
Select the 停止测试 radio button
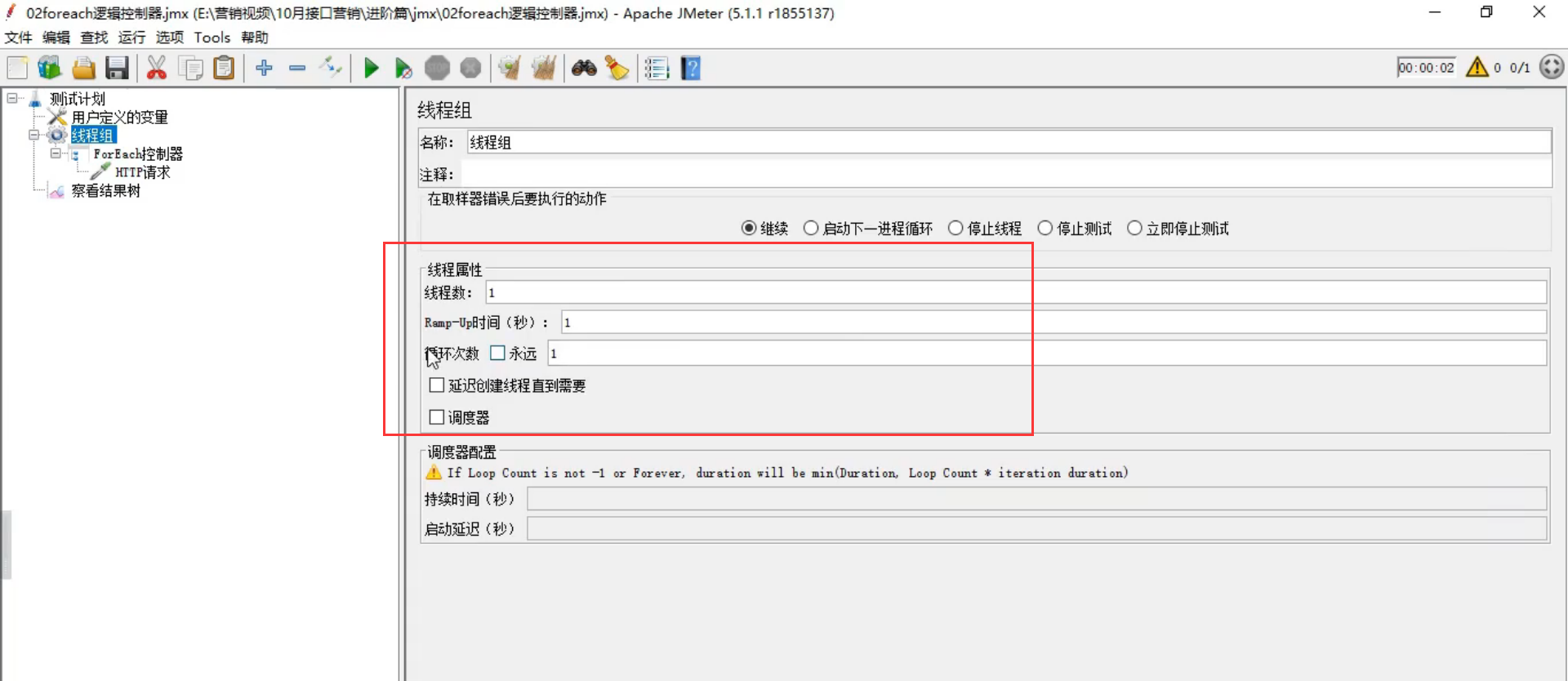coord(1045,229)
